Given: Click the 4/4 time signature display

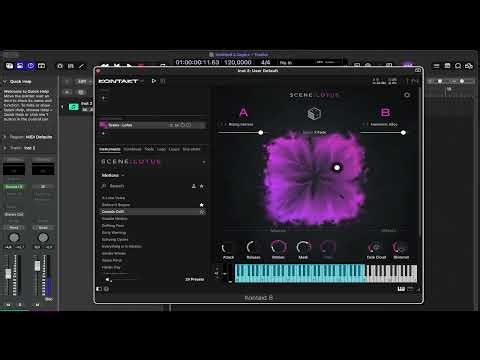Looking at the screenshot, I should click(266, 62).
